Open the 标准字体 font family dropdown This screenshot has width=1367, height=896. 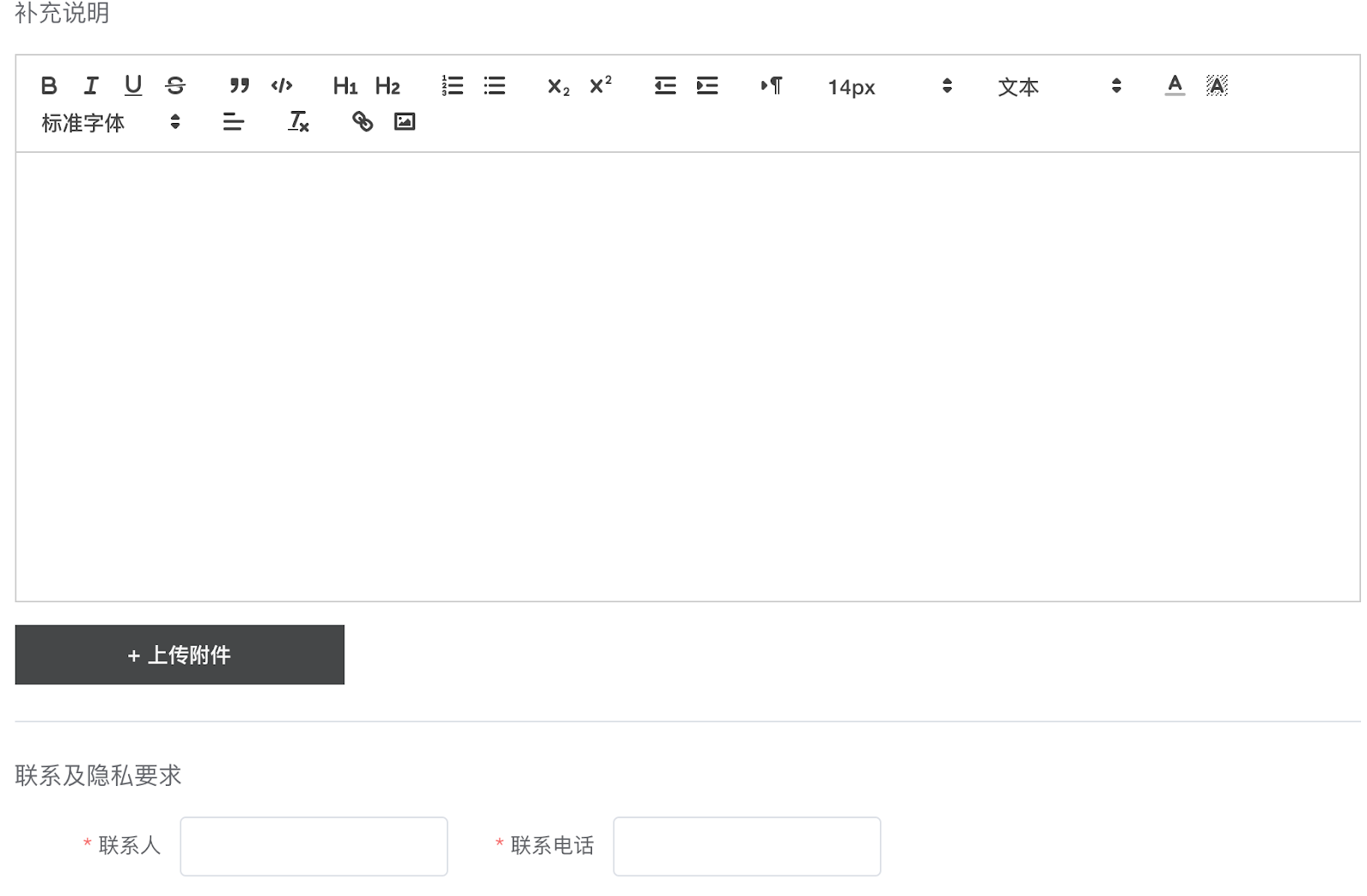(x=111, y=122)
